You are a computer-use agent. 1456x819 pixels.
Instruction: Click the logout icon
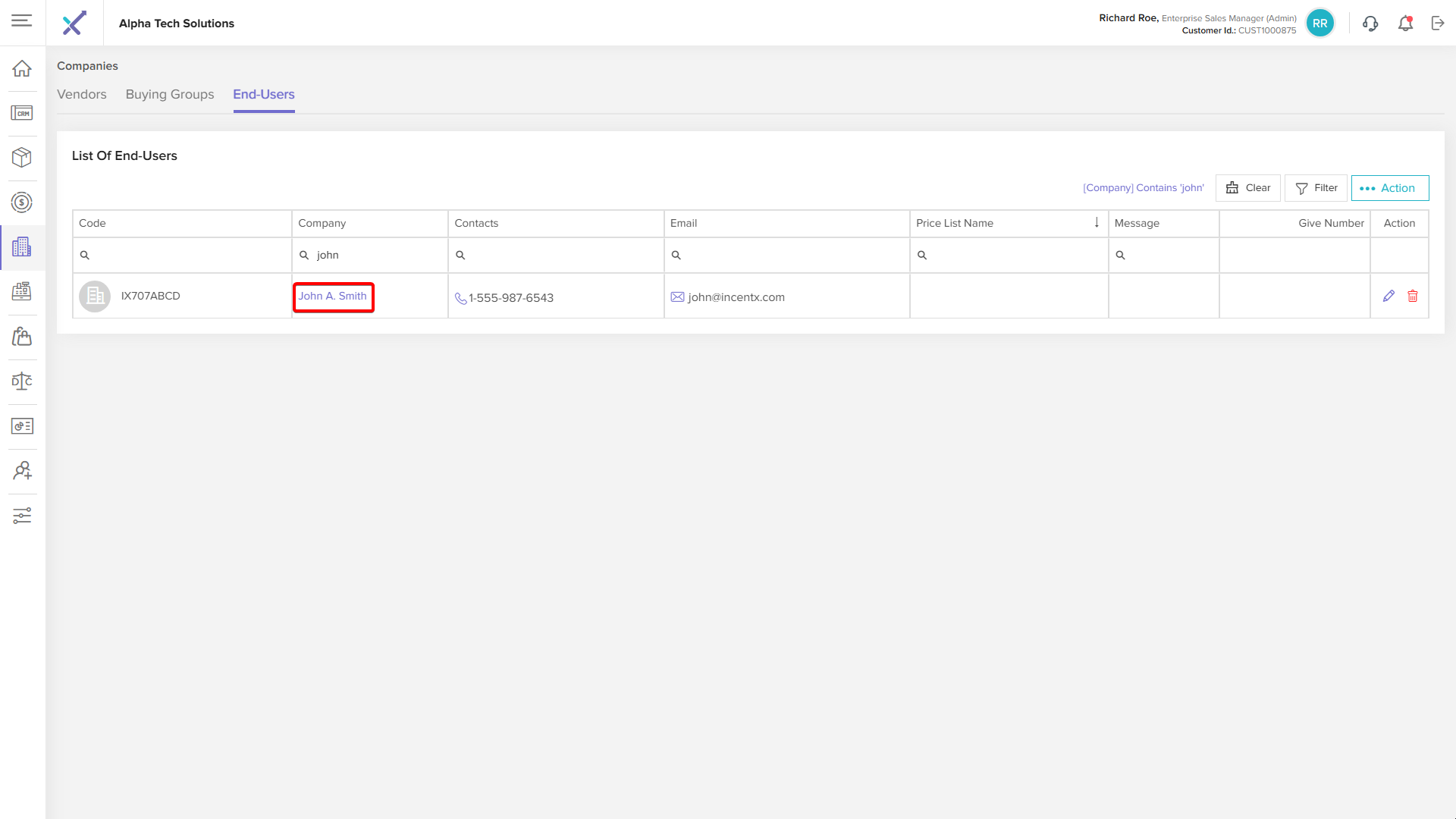1438,24
